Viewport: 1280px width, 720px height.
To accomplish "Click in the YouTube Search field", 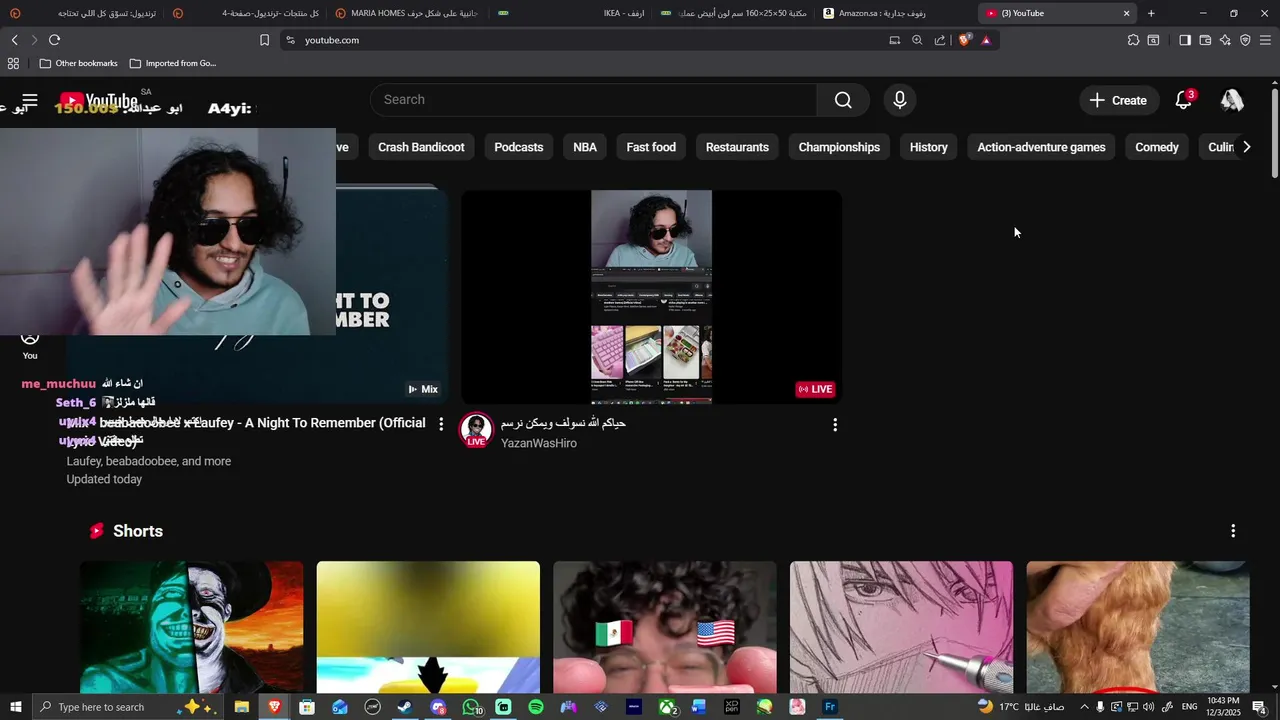I will point(594,100).
